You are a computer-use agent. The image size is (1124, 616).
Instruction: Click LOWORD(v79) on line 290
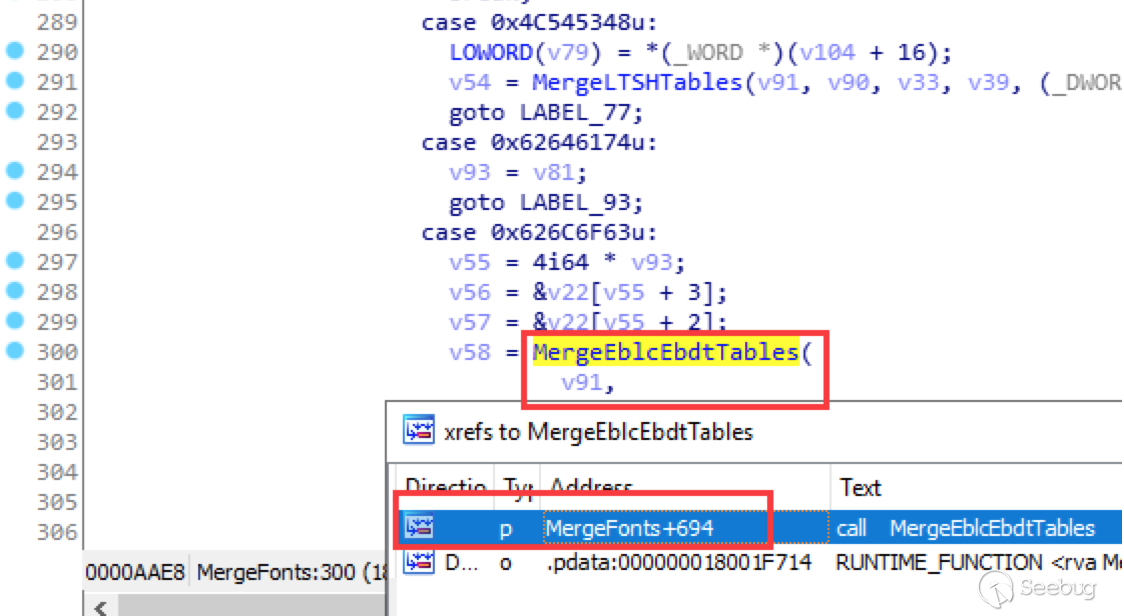tap(525, 52)
